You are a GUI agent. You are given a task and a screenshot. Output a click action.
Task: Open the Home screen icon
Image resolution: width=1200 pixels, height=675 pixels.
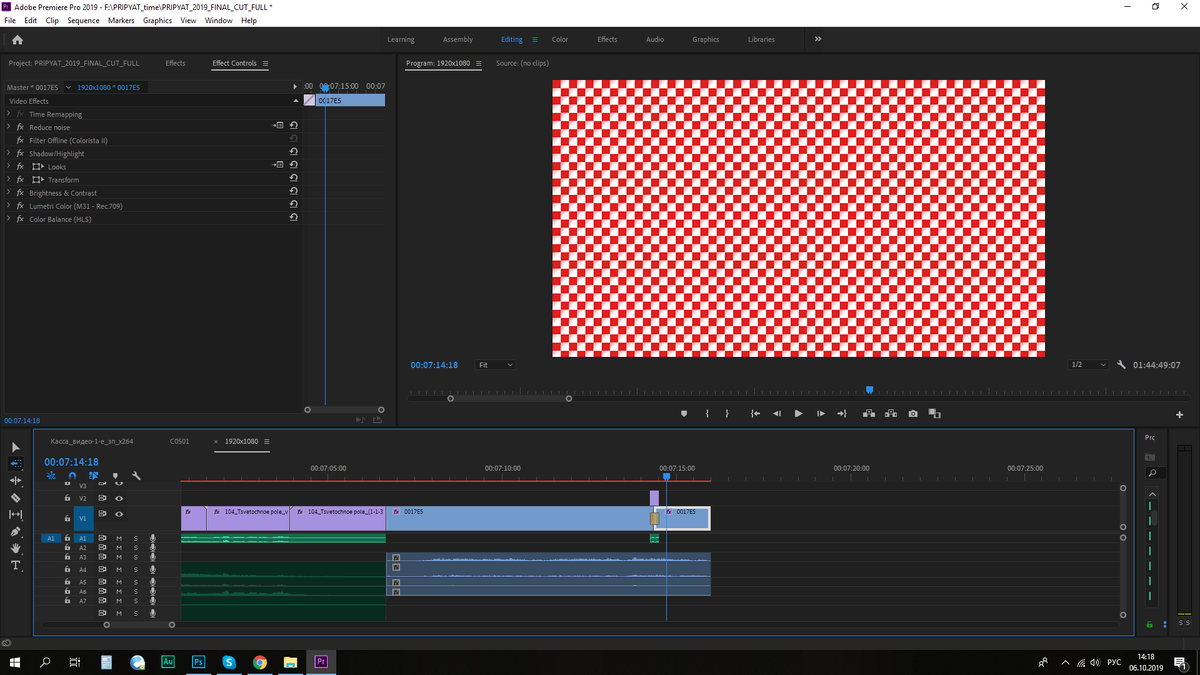[x=17, y=40]
